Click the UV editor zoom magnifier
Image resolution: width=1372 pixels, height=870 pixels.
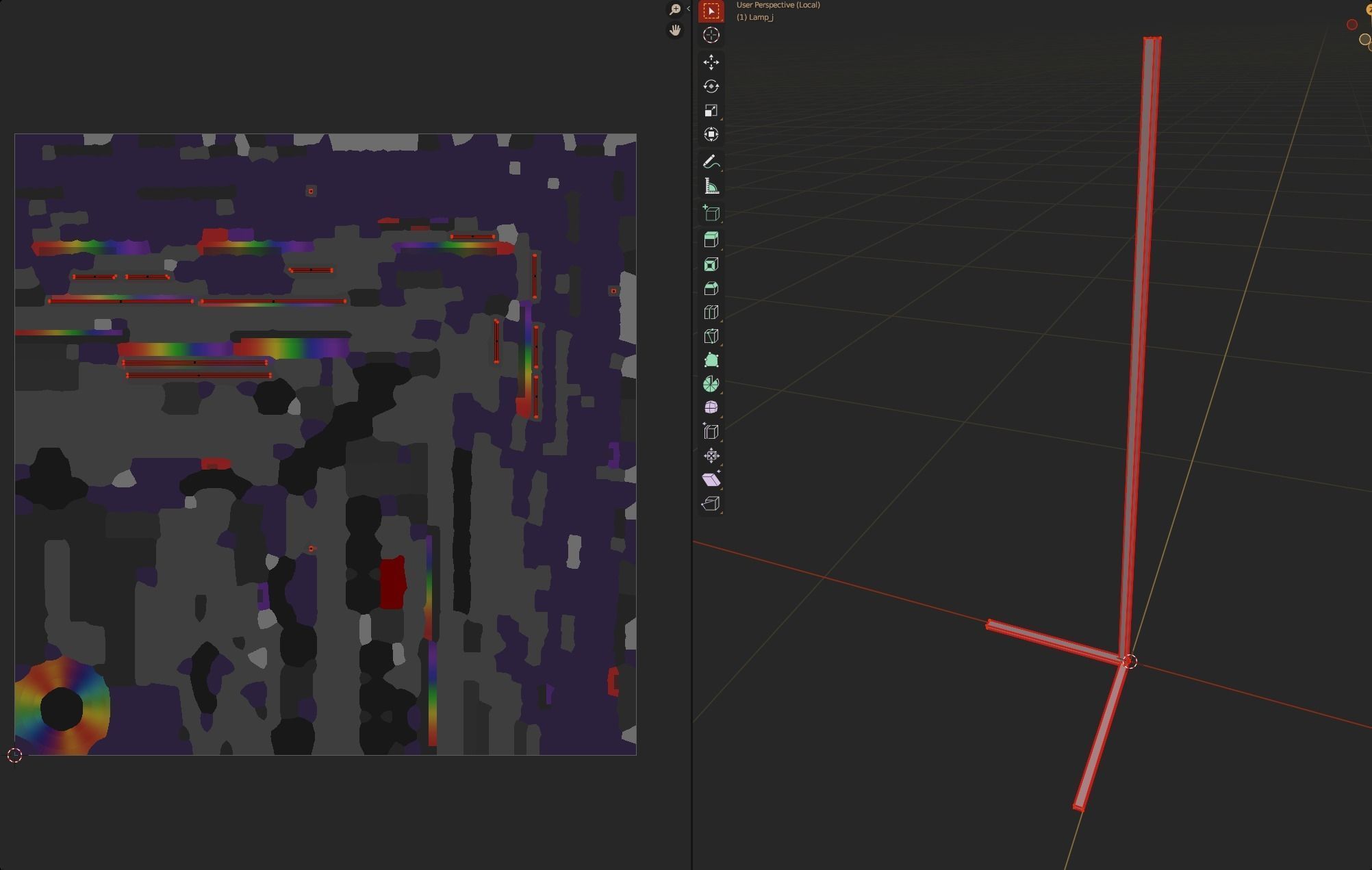pyautogui.click(x=675, y=9)
